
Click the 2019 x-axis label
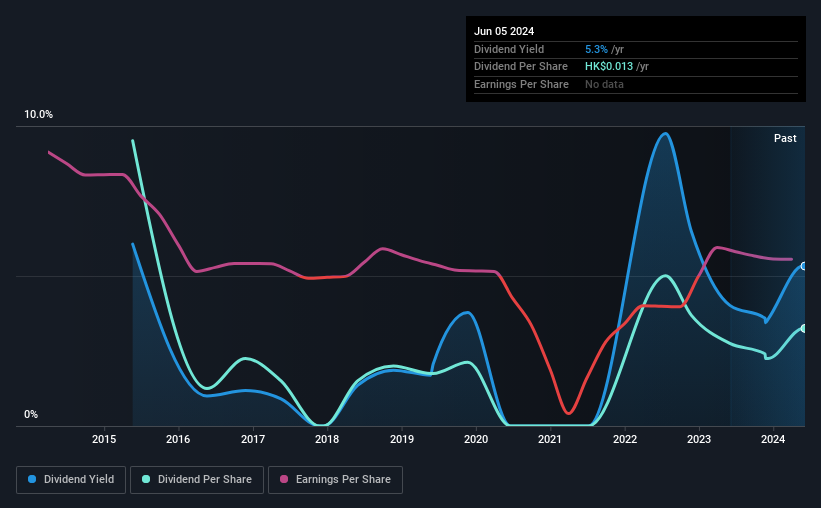pos(402,439)
